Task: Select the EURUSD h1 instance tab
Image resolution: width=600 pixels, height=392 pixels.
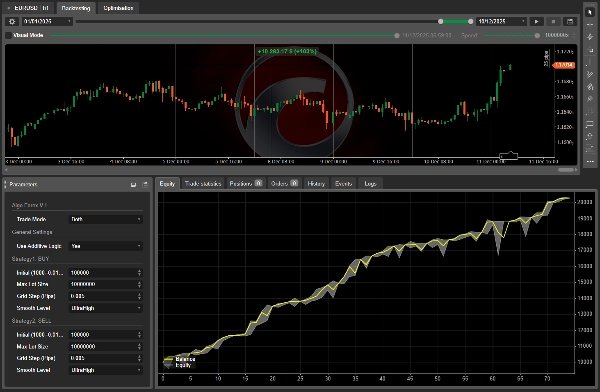Action: pyautogui.click(x=28, y=8)
